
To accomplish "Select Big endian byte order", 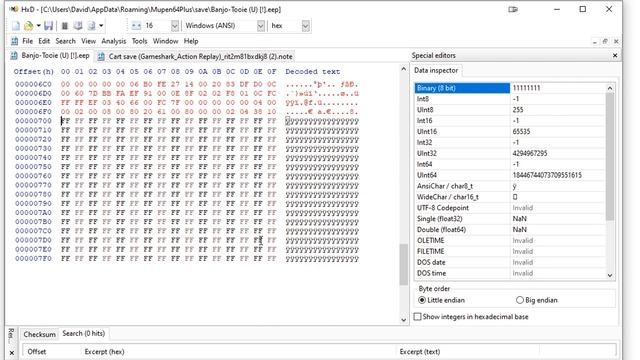I will click(x=536, y=300).
